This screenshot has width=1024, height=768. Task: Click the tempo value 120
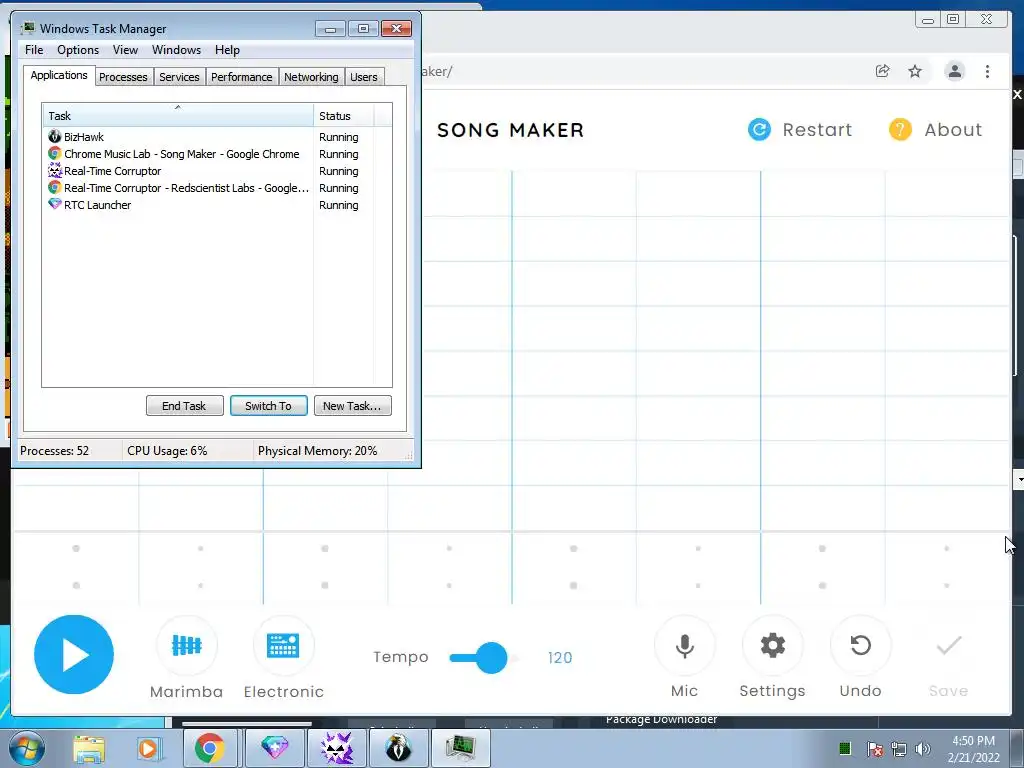560,658
